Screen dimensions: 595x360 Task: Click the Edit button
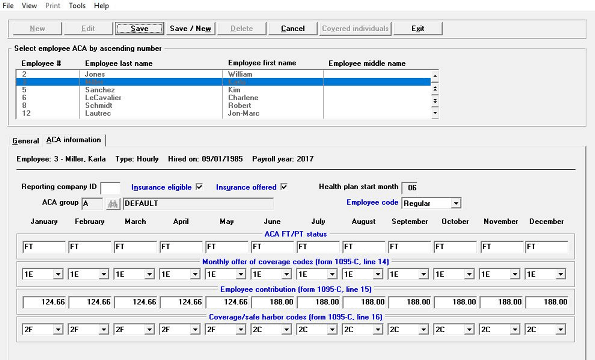click(88, 28)
